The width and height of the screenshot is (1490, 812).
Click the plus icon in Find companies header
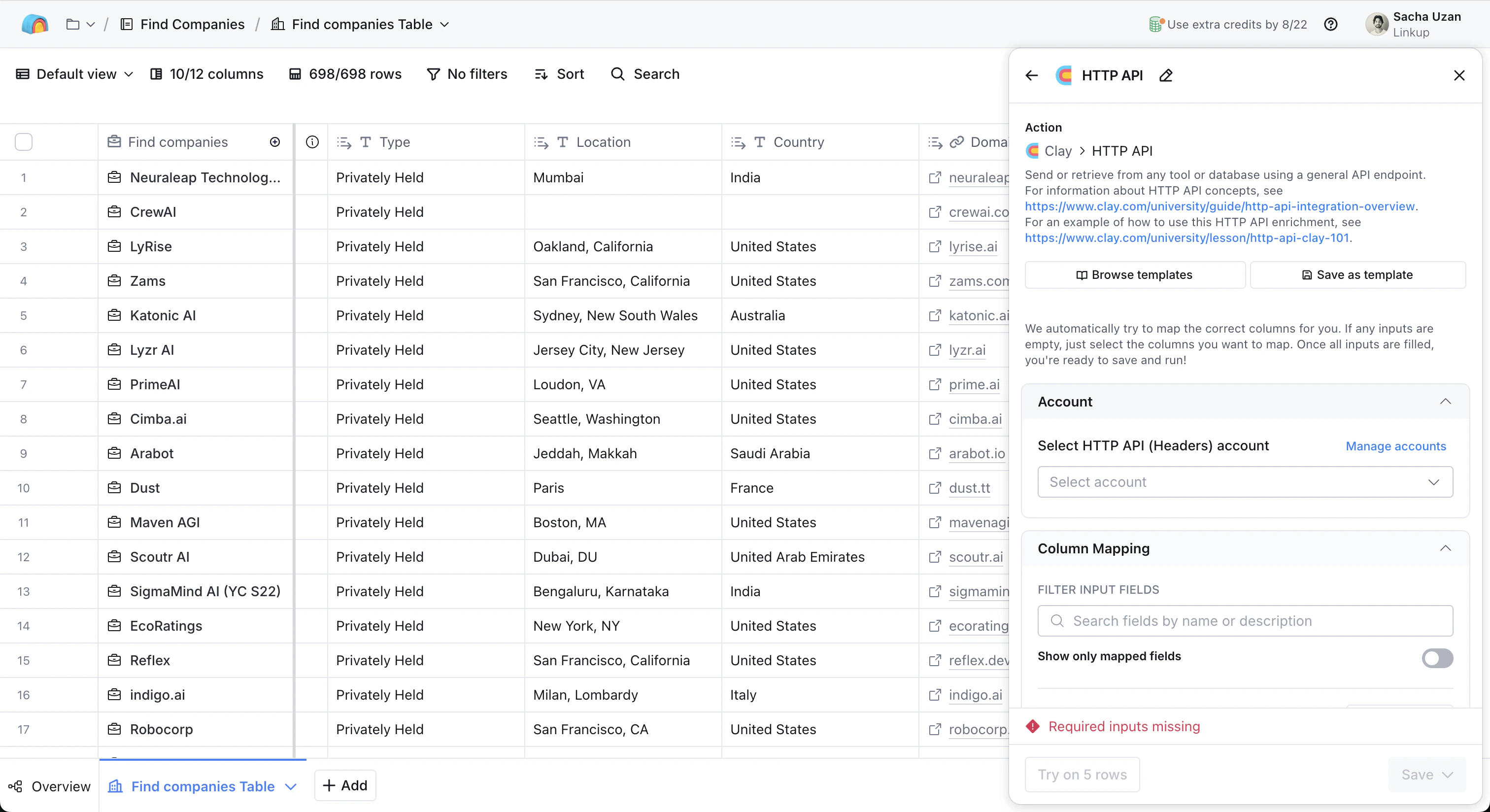[x=275, y=142]
